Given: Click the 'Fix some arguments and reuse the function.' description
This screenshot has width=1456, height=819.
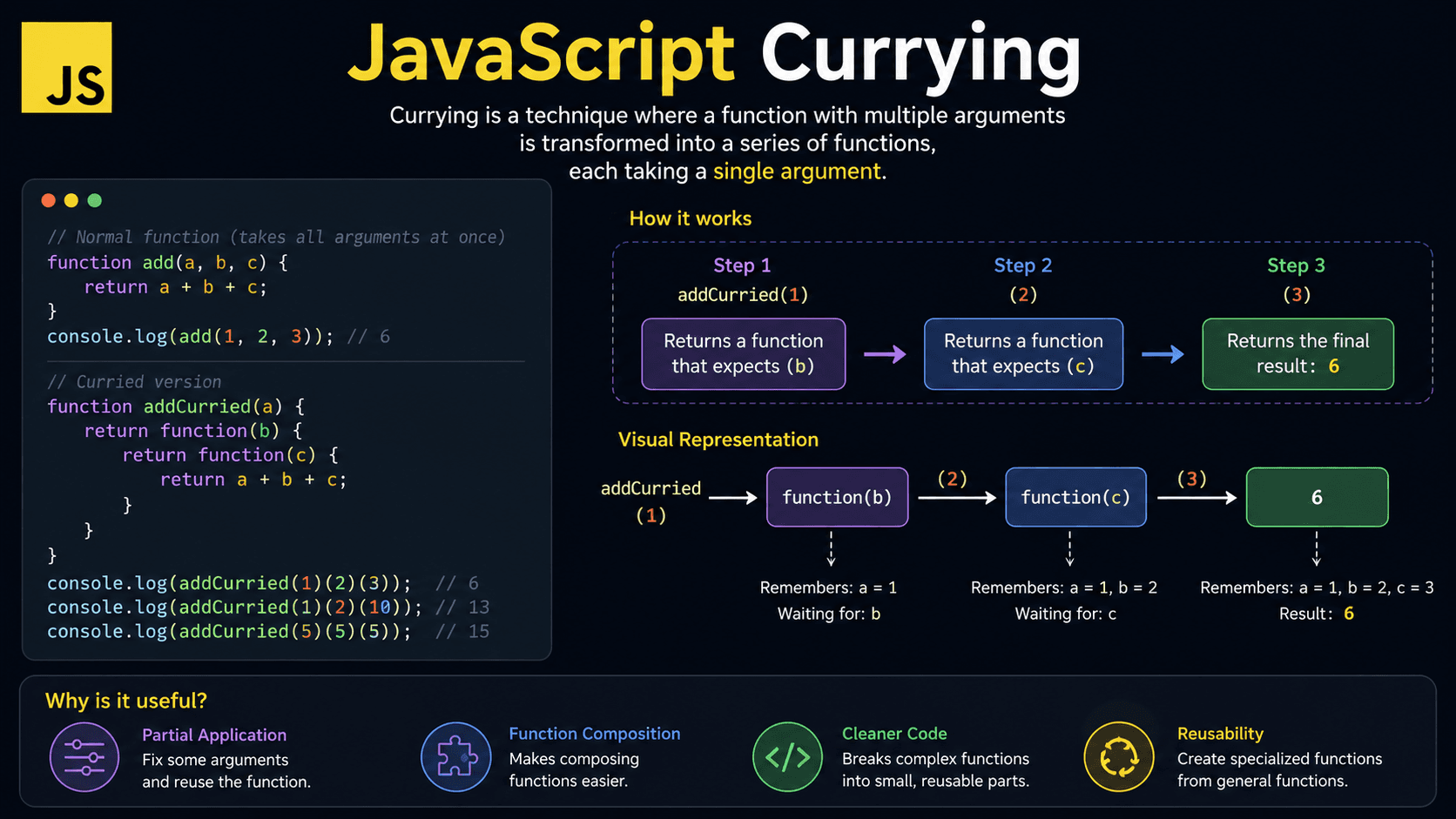Looking at the screenshot, I should [226, 771].
